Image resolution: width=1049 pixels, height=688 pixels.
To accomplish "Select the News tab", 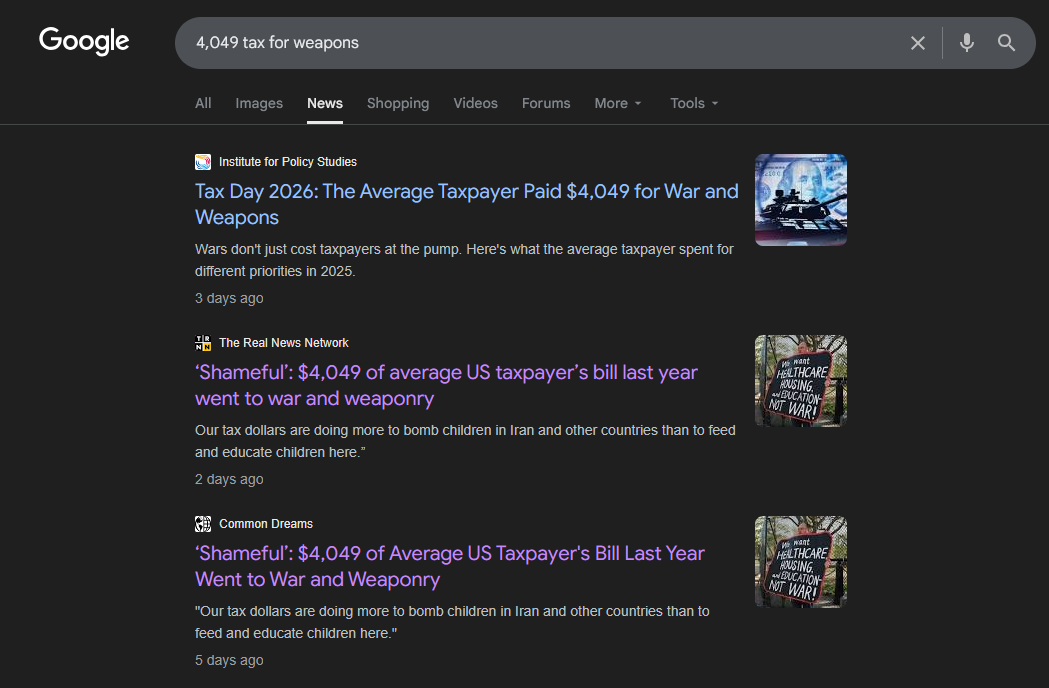I will (x=324, y=103).
